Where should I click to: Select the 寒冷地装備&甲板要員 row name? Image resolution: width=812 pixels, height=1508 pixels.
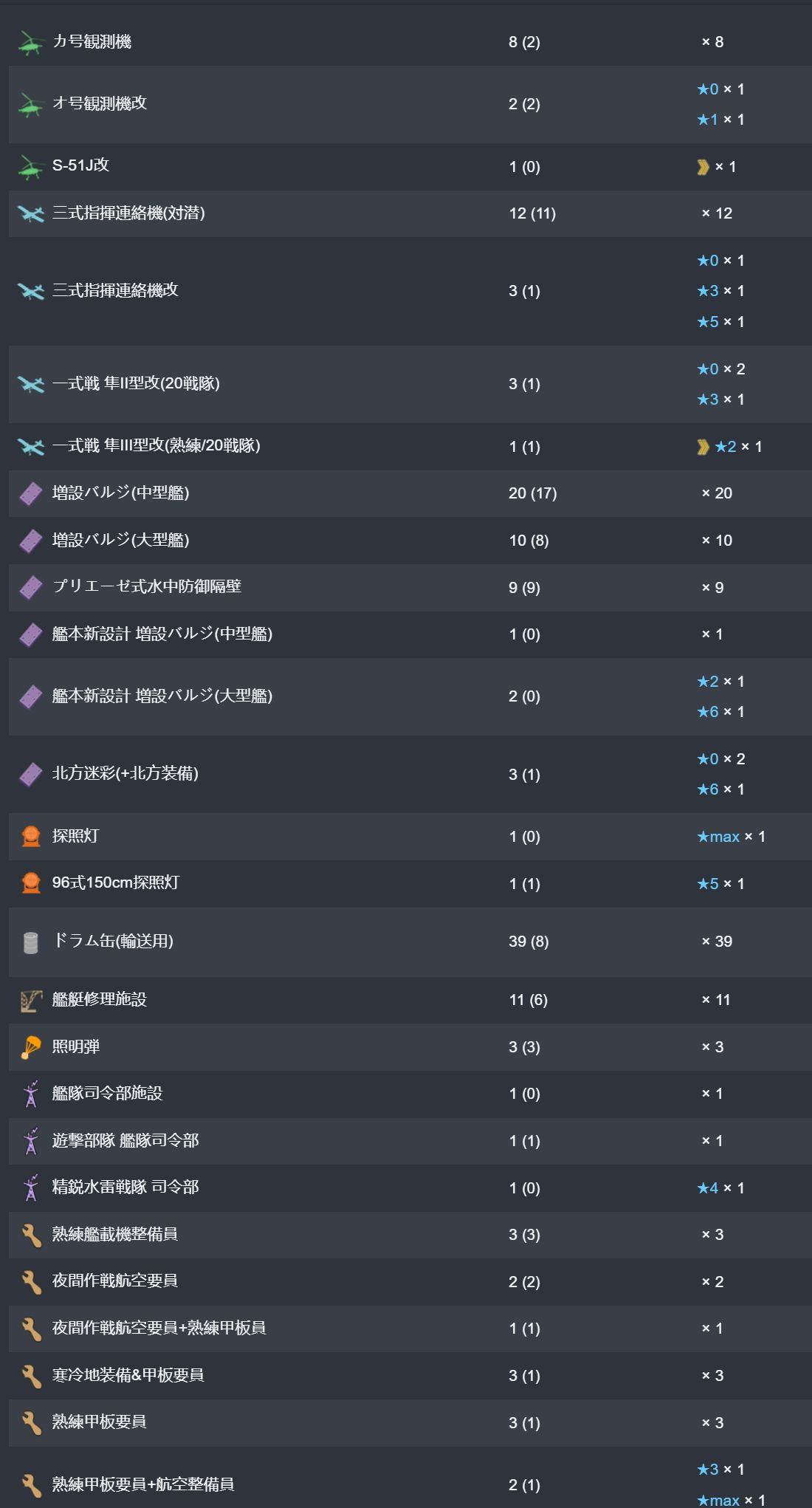(128, 1375)
